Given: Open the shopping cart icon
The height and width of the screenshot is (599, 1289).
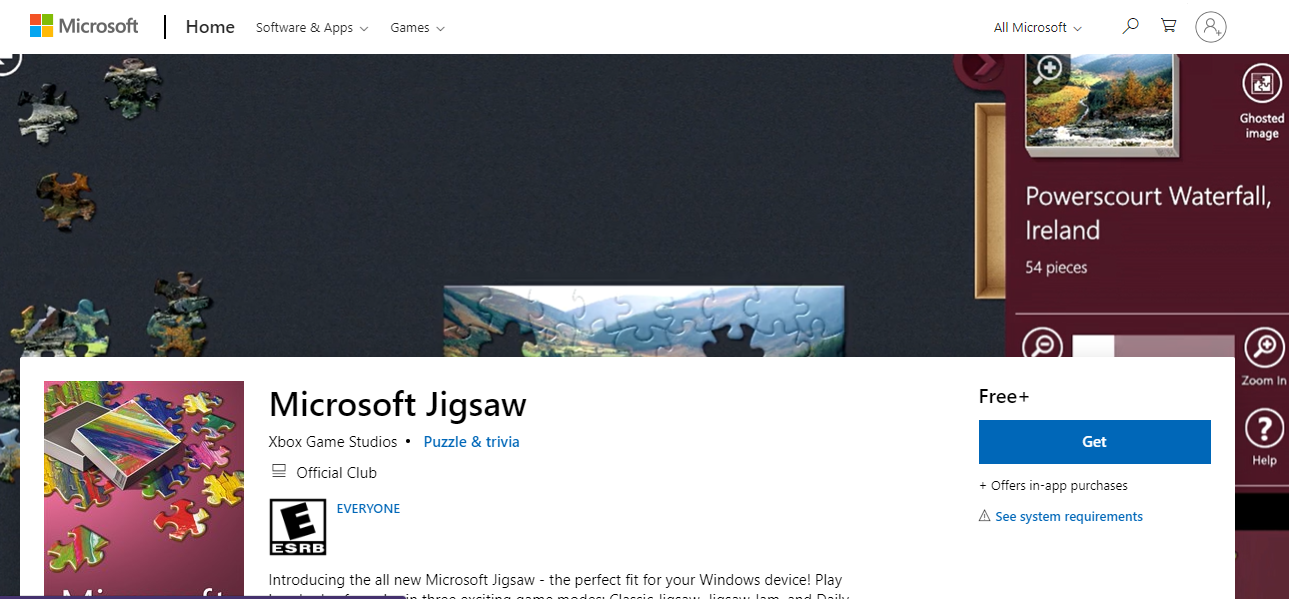Looking at the screenshot, I should click(x=1168, y=26).
